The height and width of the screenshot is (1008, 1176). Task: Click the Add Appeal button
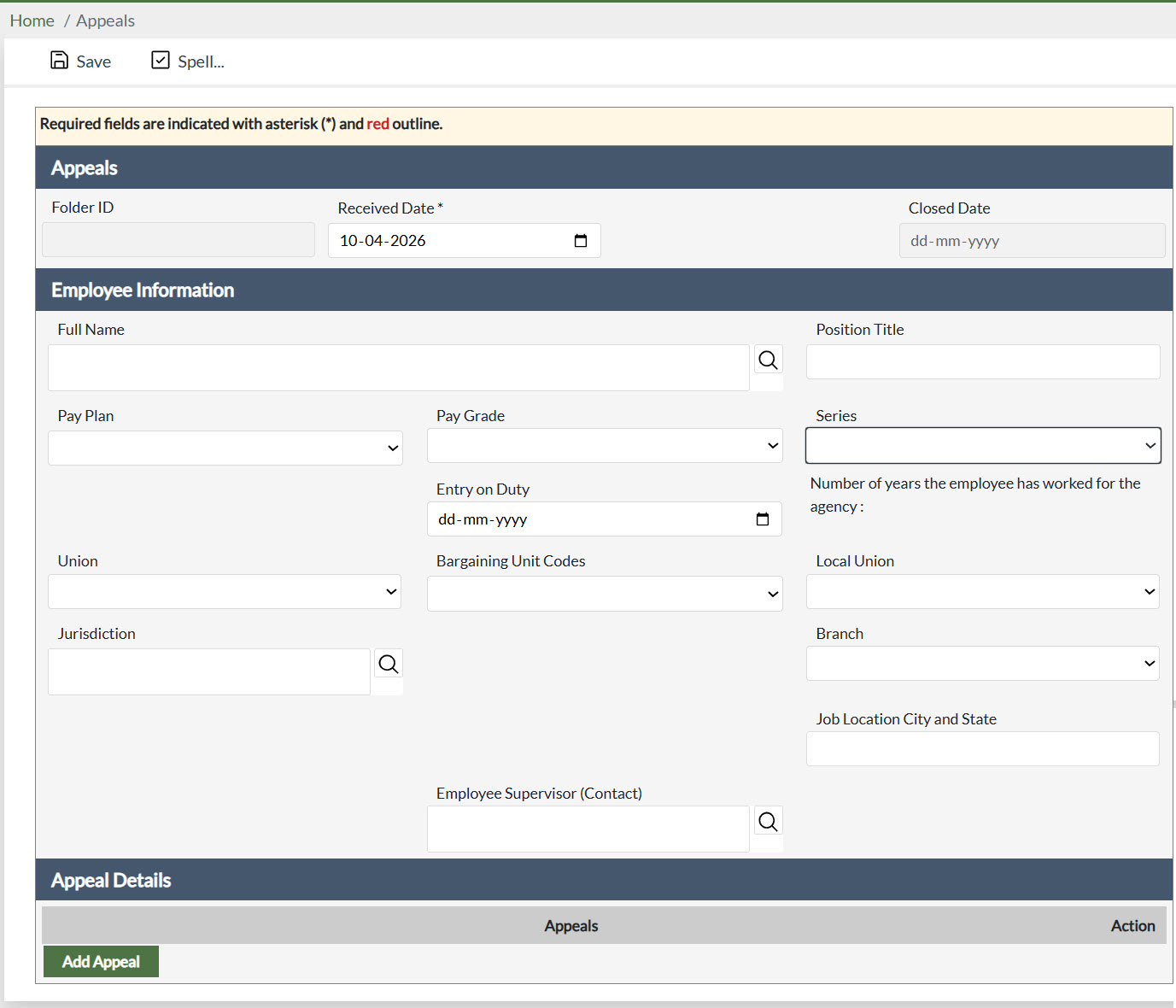click(101, 961)
